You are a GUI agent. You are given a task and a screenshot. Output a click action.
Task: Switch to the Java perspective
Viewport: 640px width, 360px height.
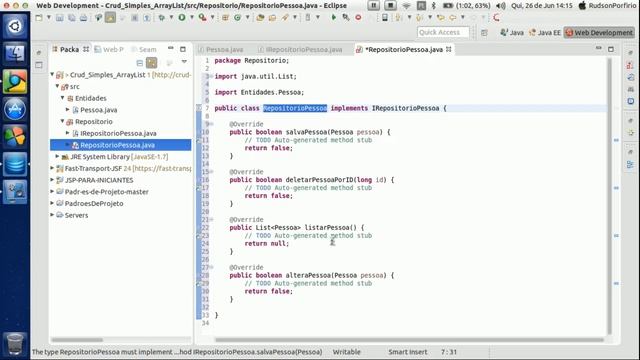coord(512,33)
